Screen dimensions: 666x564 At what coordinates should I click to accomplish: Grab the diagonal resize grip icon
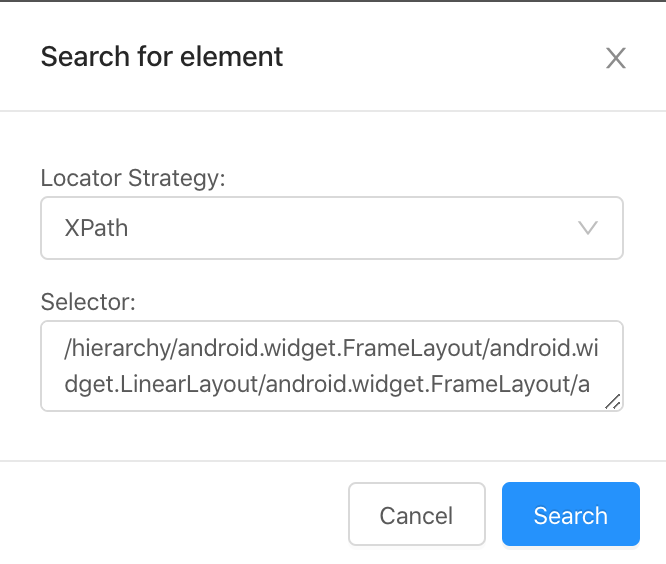[x=613, y=401]
